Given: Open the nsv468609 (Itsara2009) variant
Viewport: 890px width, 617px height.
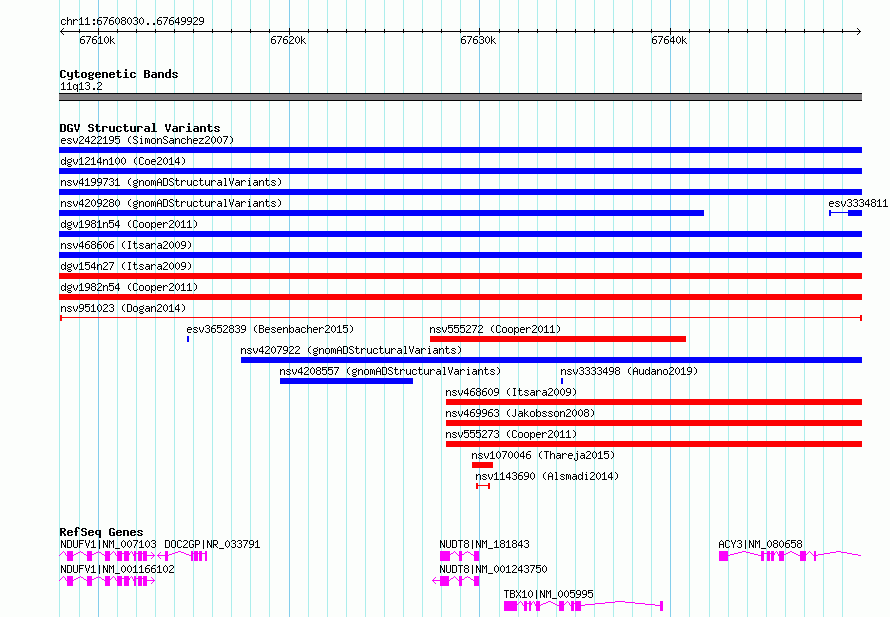Looking at the screenshot, I should click(x=654, y=402).
